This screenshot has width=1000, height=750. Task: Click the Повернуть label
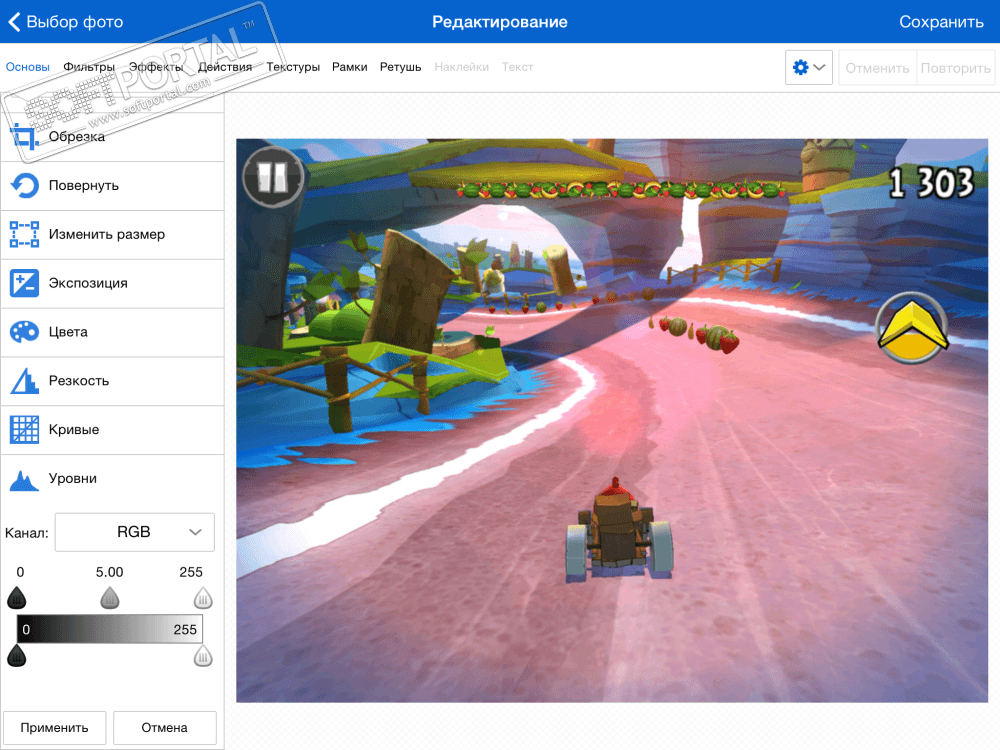click(x=84, y=186)
